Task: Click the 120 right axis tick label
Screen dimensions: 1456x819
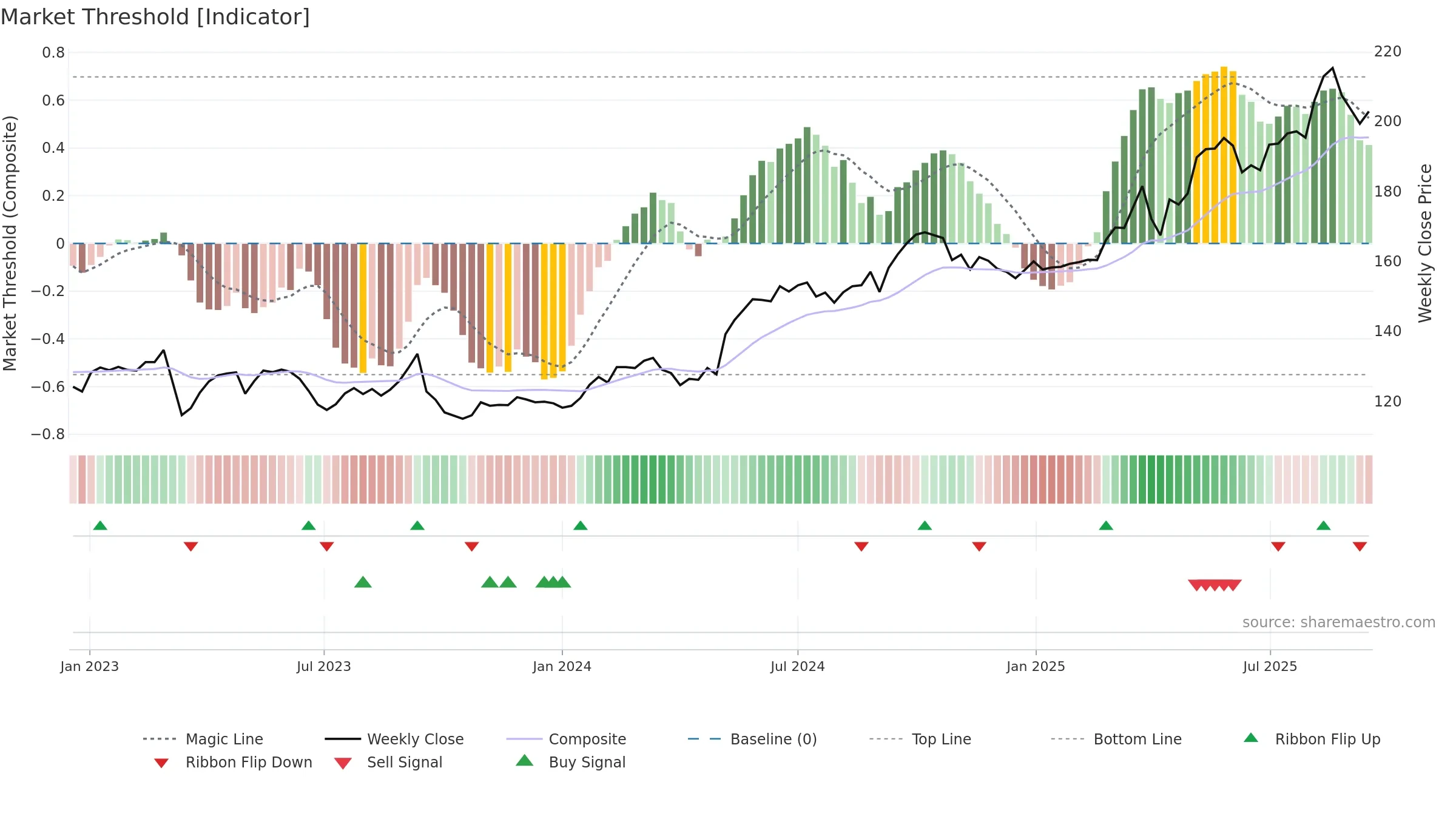Action: [1388, 402]
